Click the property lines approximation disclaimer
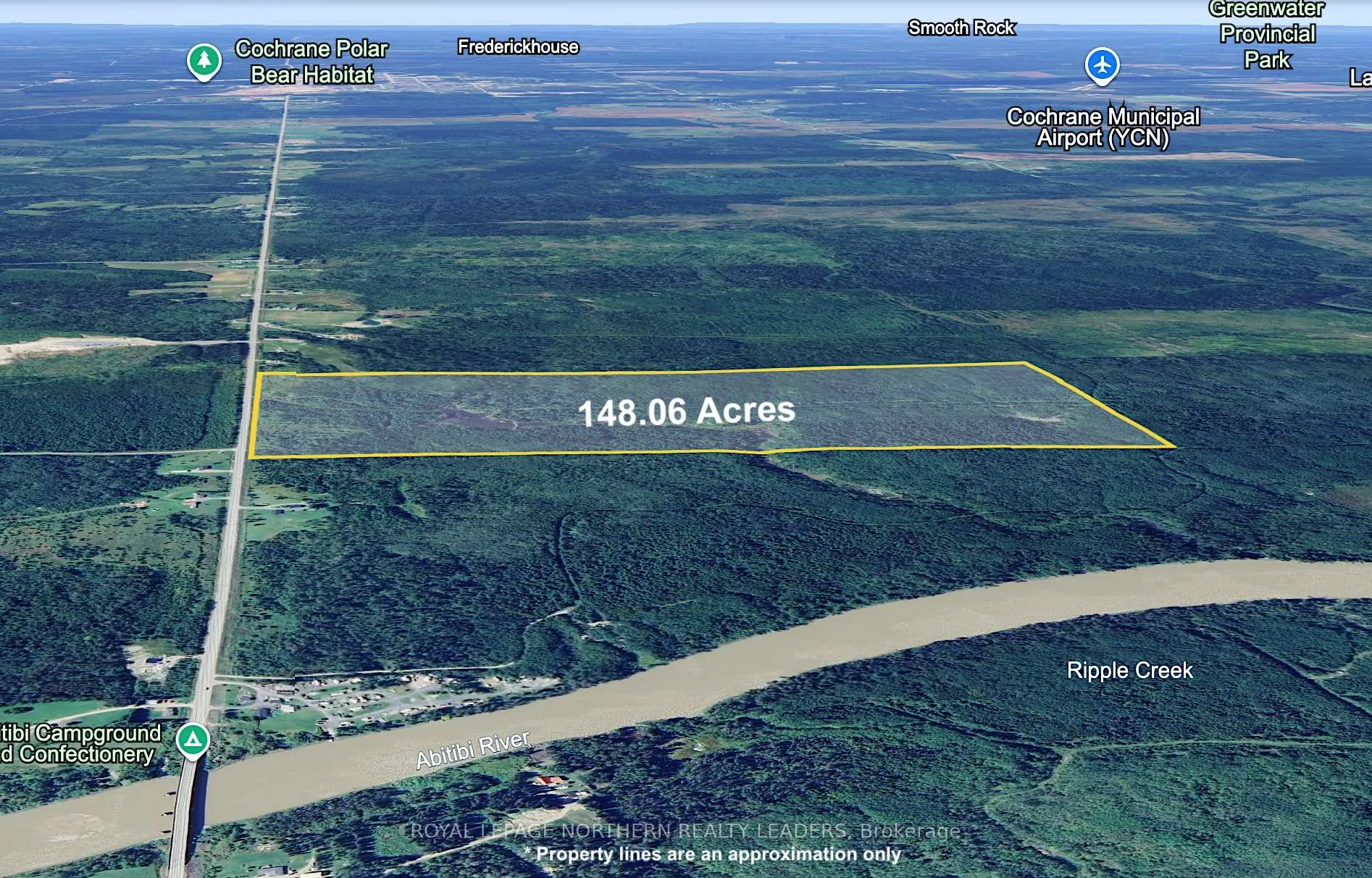1372x878 pixels. [x=712, y=854]
